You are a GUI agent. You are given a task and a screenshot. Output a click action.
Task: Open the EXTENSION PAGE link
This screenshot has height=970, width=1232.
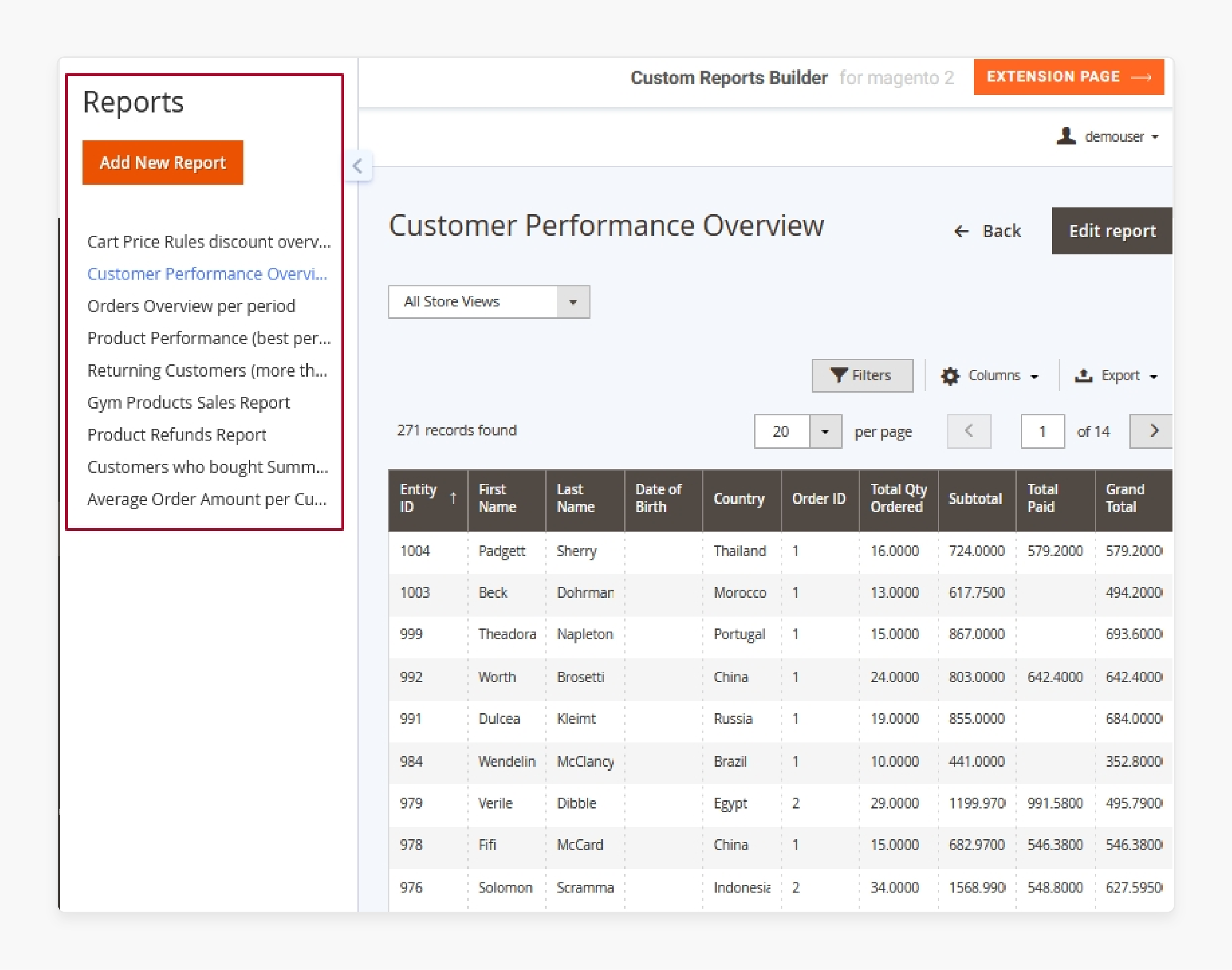pos(1069,77)
